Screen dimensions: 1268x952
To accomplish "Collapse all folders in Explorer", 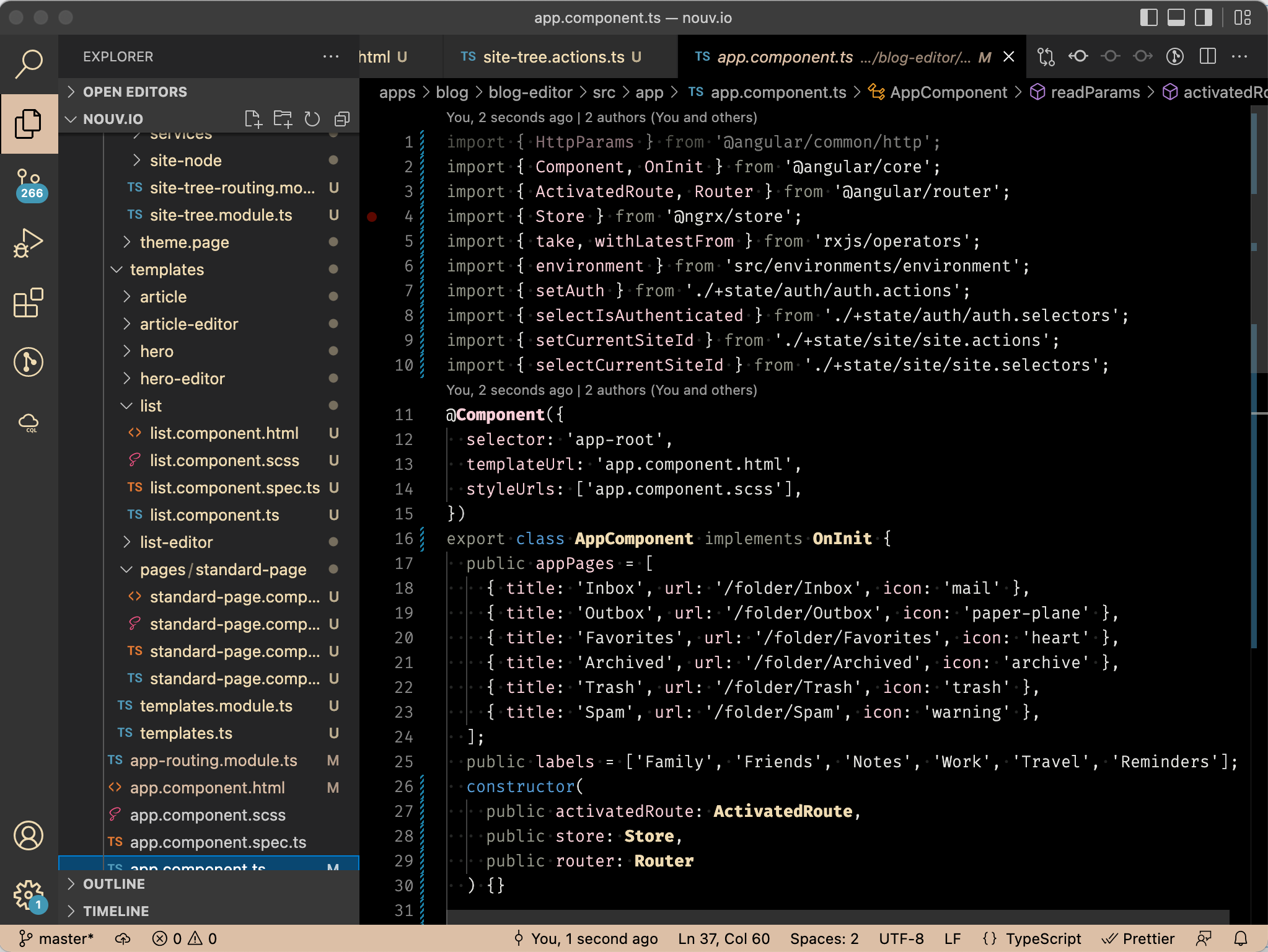I will tap(342, 119).
